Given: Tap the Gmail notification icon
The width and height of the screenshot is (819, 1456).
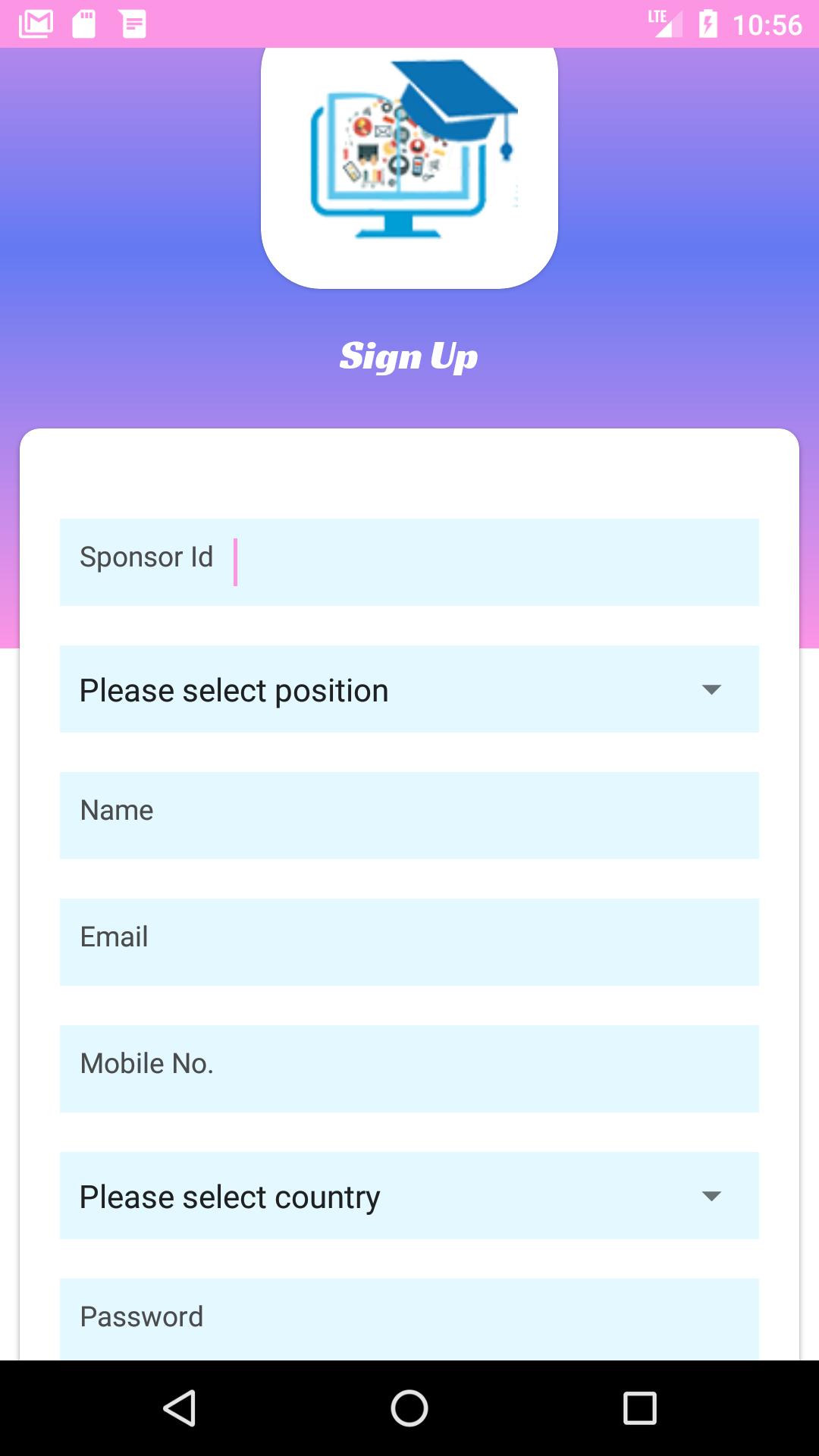Looking at the screenshot, I should 36,24.
